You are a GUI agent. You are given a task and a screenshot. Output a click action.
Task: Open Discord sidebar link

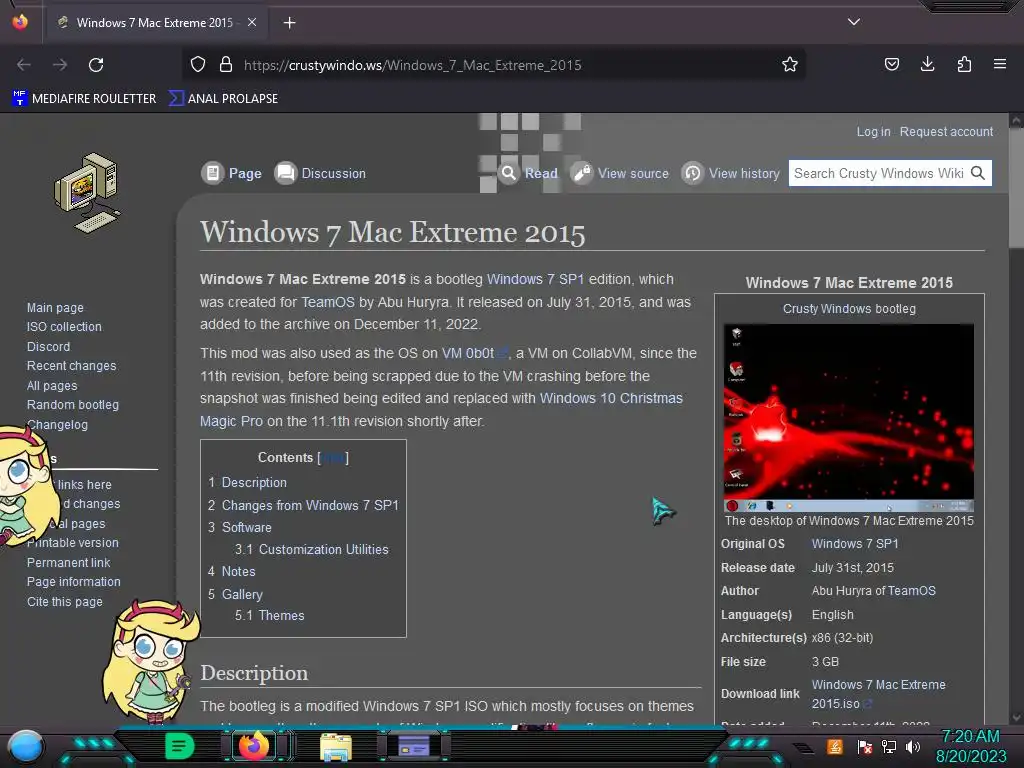(48, 347)
